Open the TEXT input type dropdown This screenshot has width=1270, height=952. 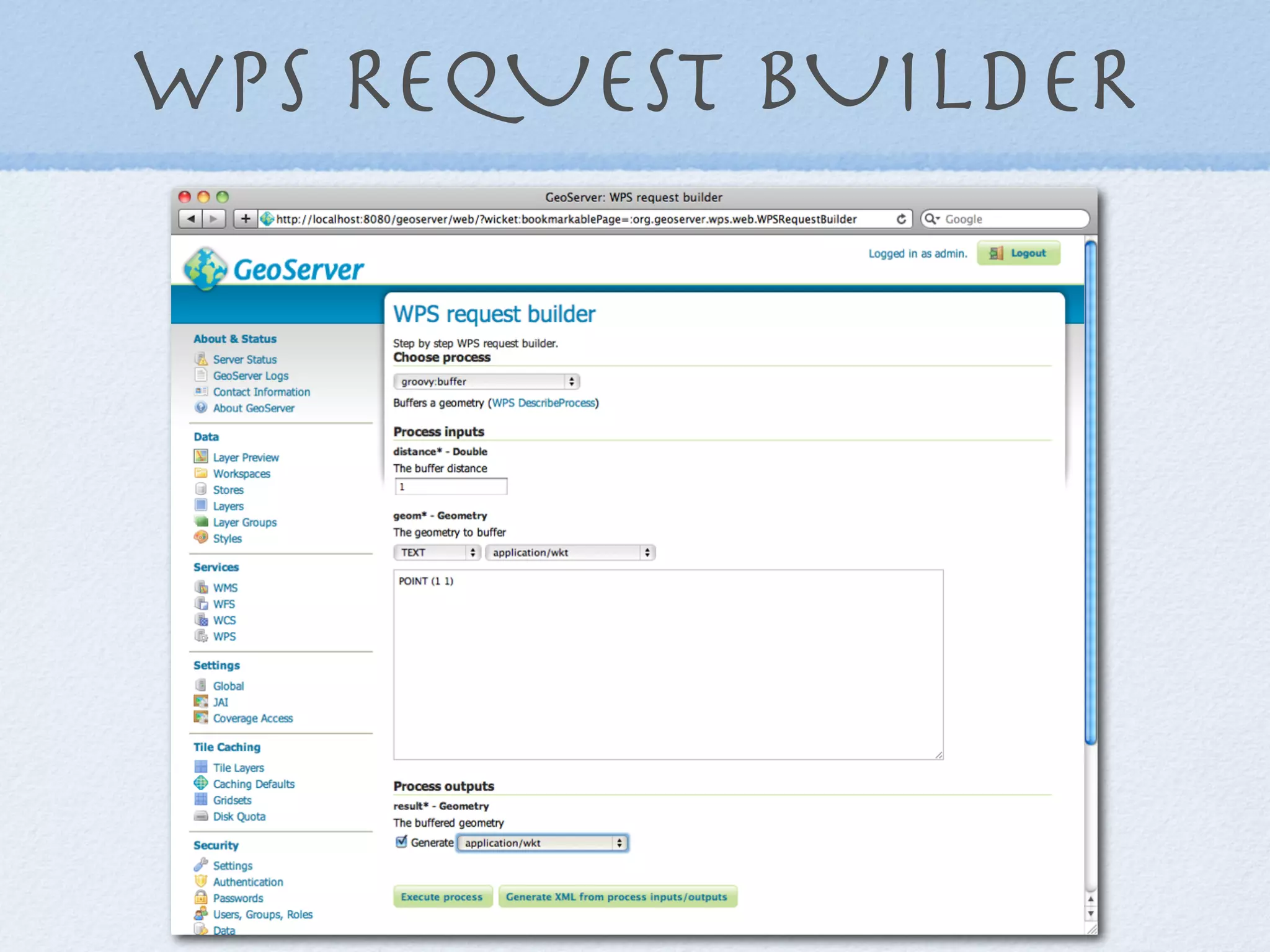coord(437,552)
